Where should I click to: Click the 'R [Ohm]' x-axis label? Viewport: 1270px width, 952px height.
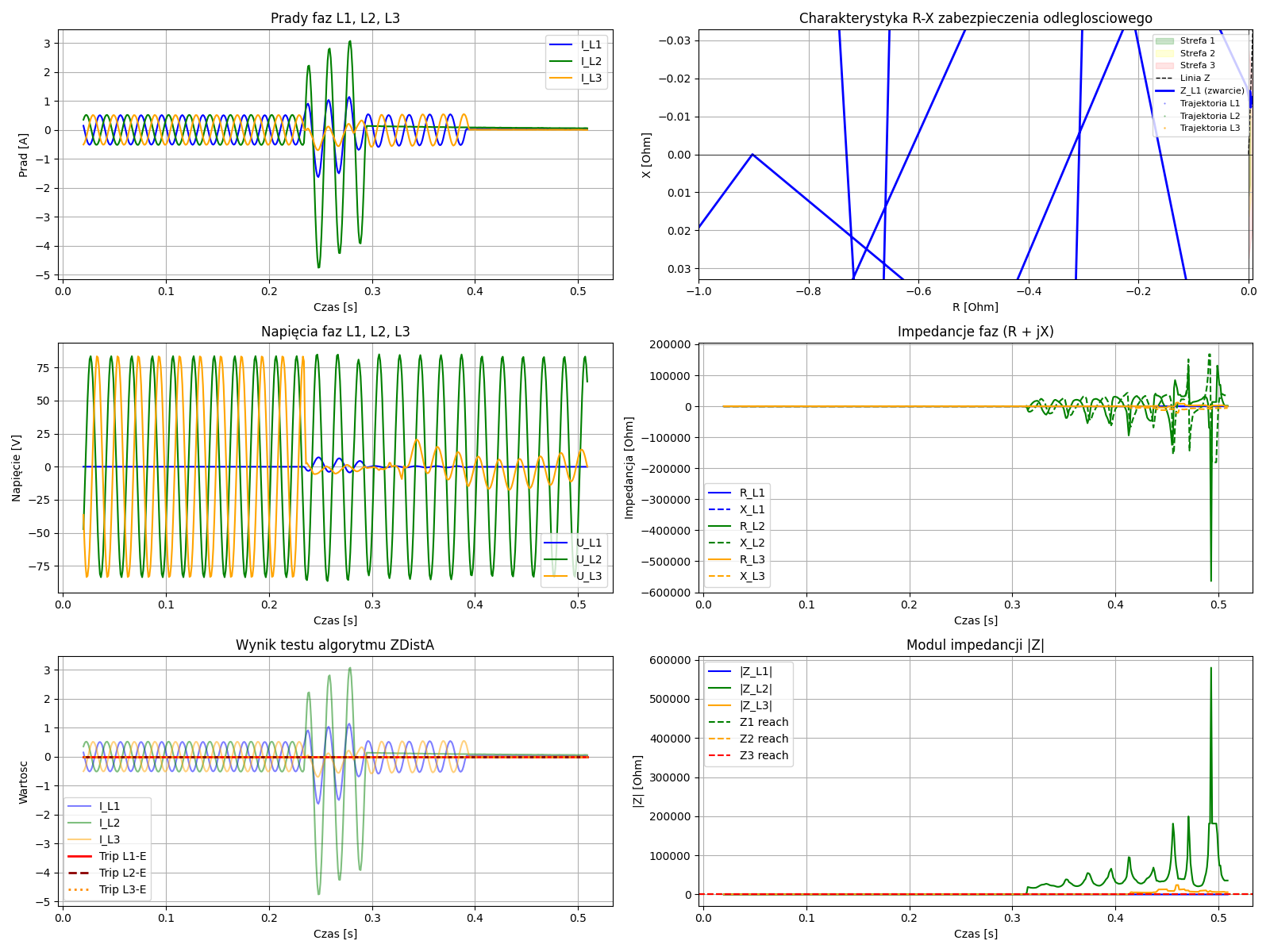click(976, 307)
